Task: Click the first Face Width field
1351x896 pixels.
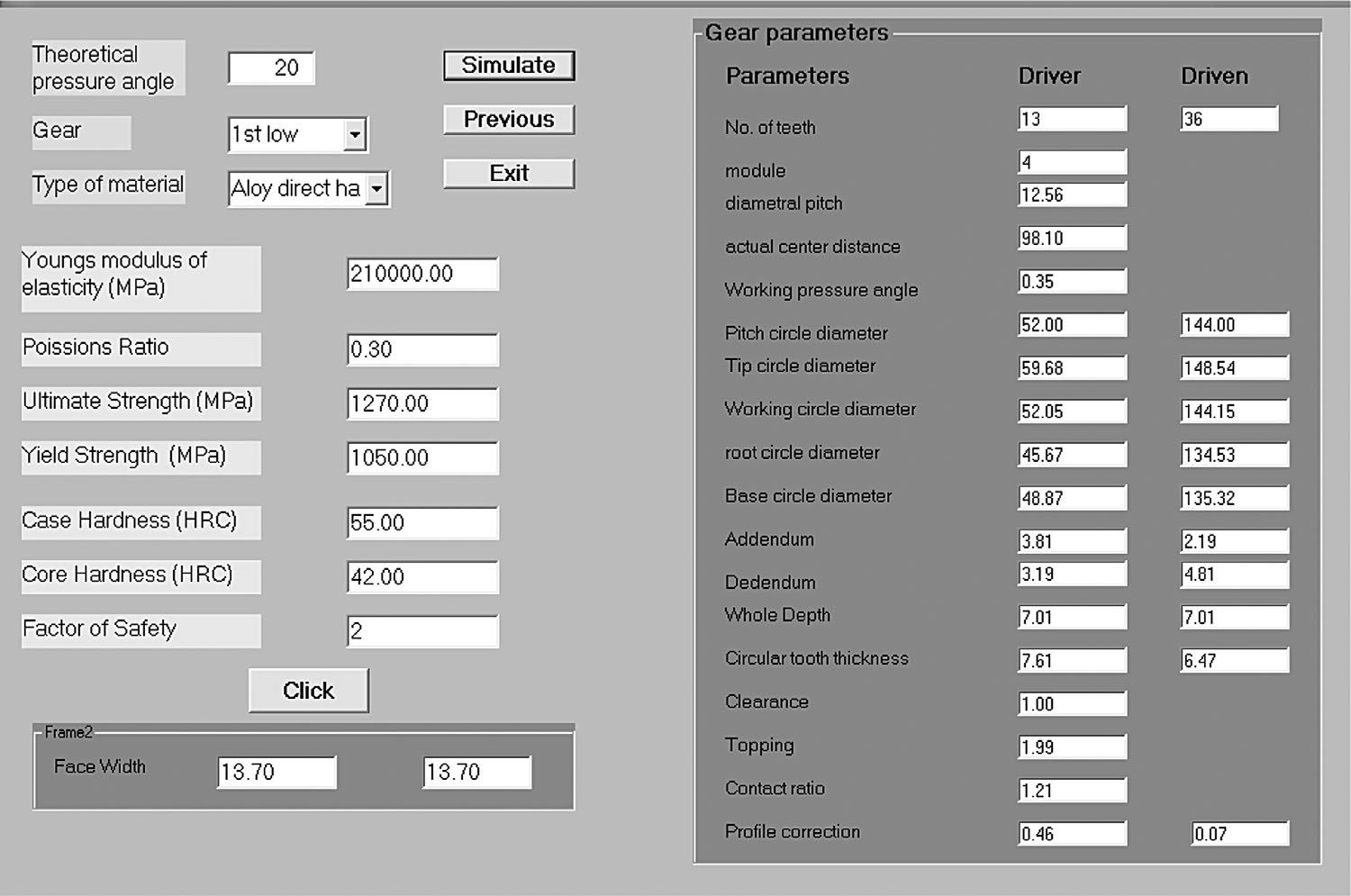Action: [x=277, y=772]
